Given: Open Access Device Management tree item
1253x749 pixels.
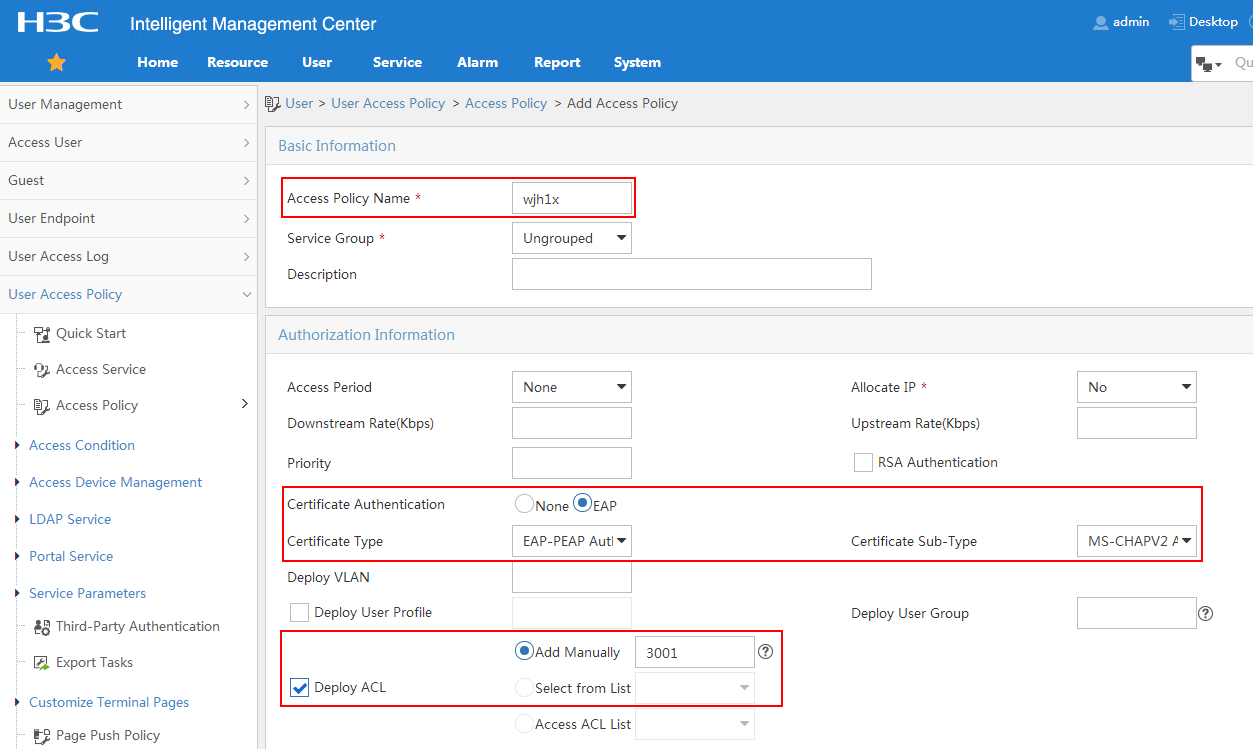Looking at the screenshot, I should coord(115,482).
